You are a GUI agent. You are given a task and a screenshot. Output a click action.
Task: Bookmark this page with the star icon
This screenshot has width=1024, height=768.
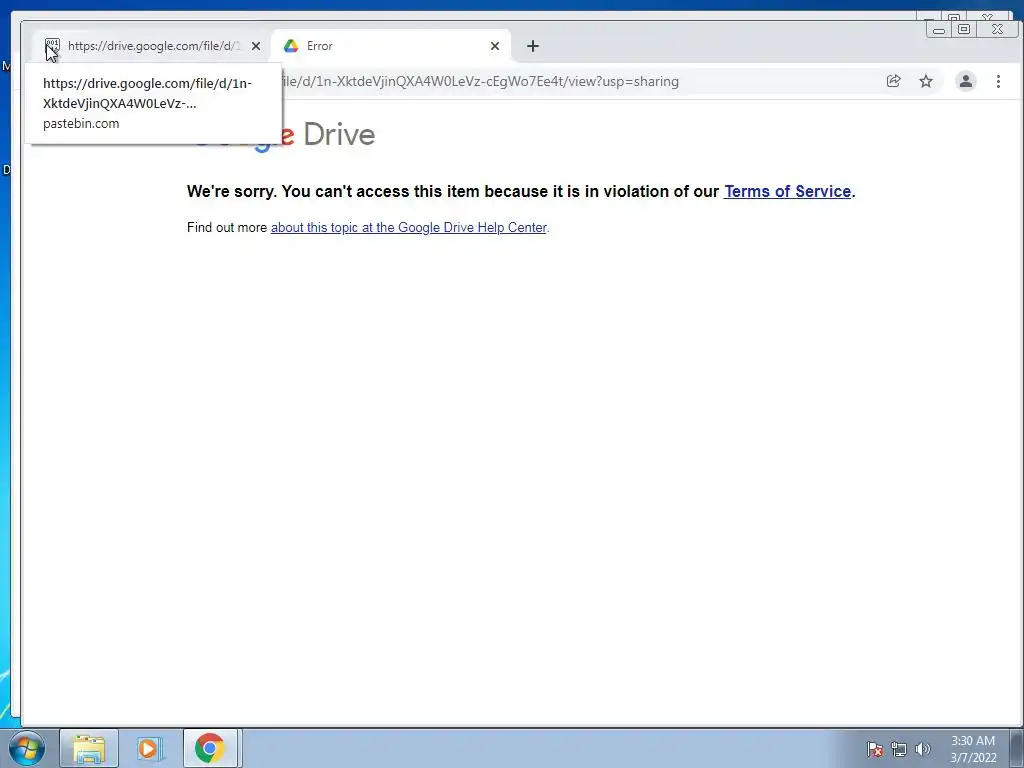point(926,81)
